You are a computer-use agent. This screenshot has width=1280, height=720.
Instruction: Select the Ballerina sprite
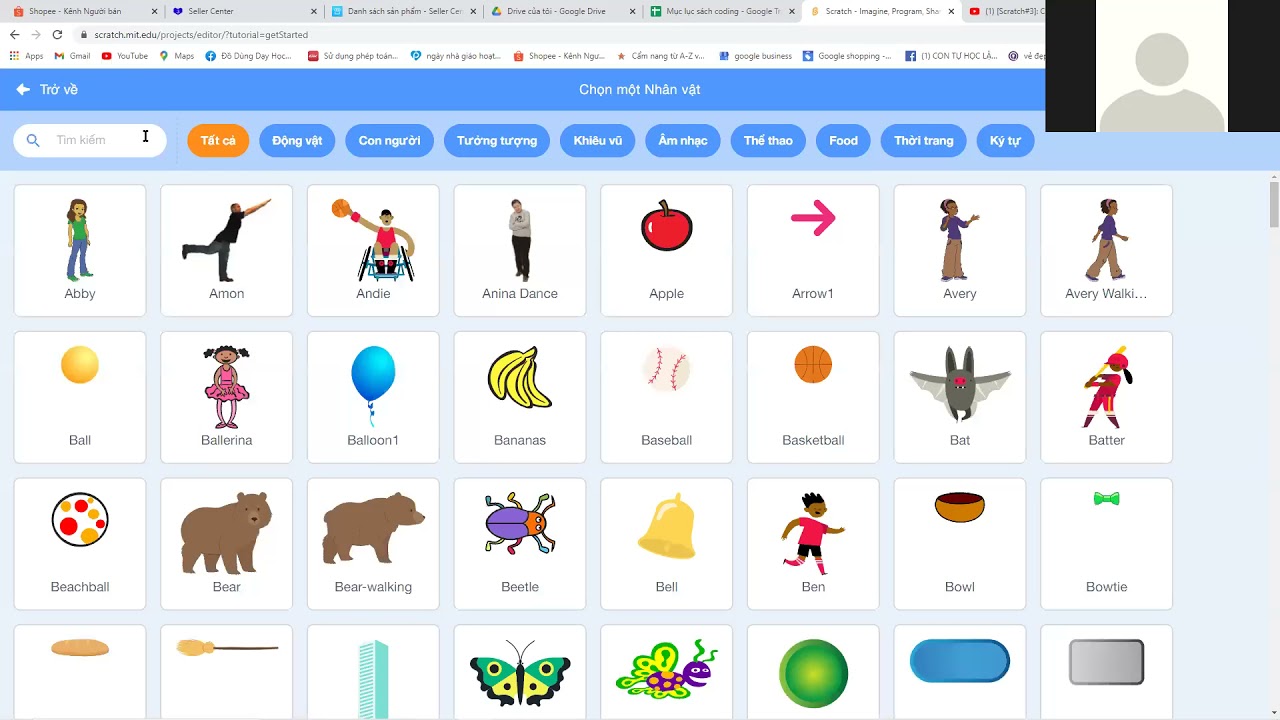pos(227,397)
